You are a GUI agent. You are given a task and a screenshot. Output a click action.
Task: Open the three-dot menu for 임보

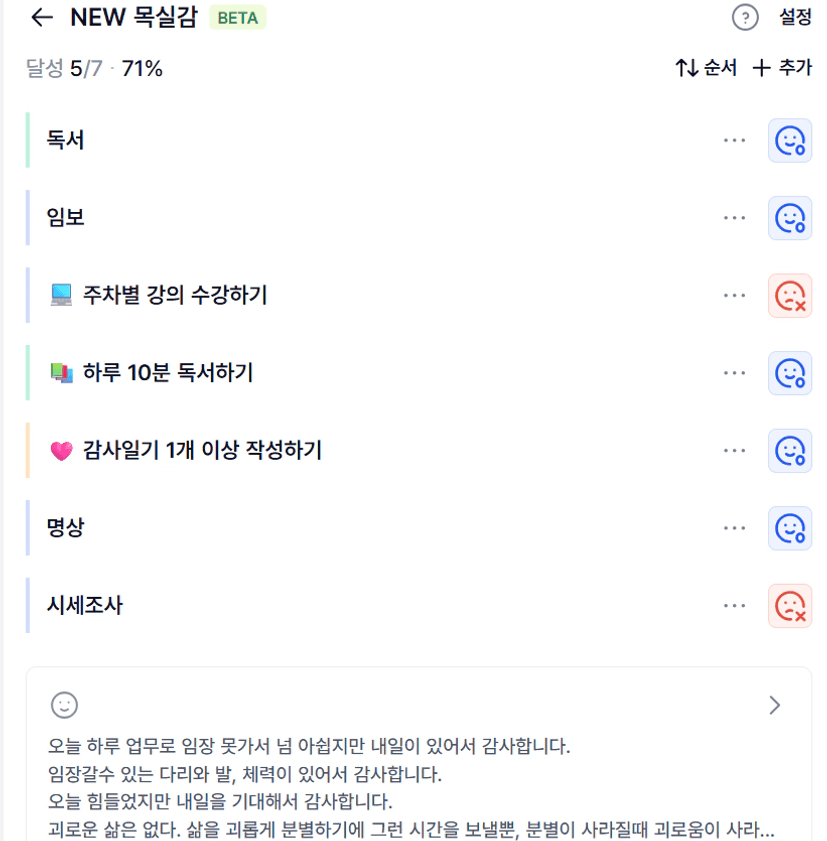[734, 218]
